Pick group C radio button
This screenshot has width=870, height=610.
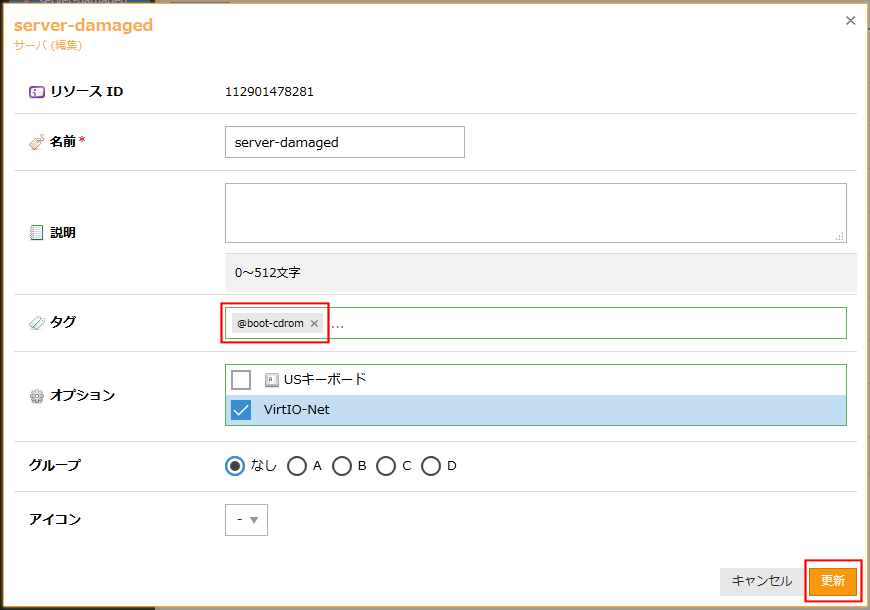click(x=386, y=466)
